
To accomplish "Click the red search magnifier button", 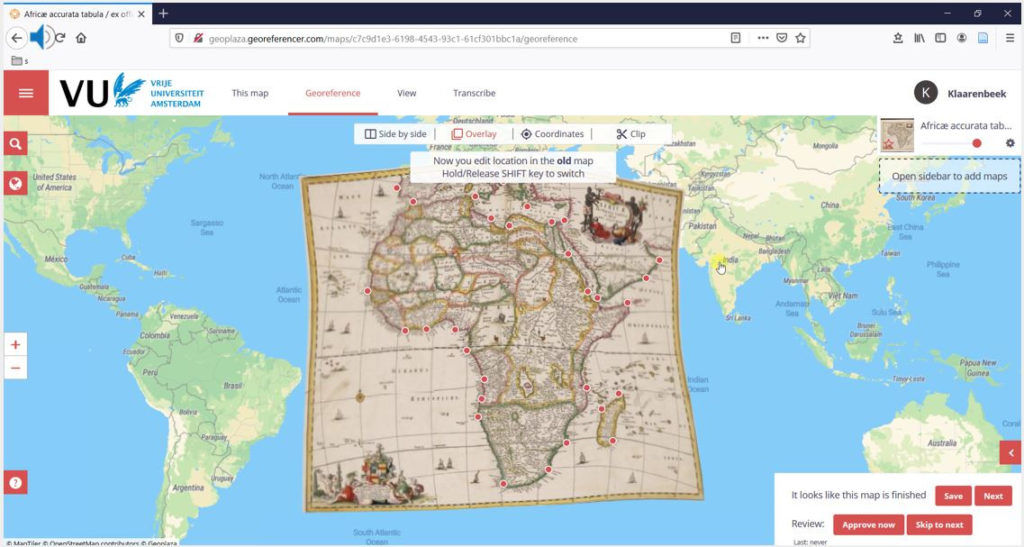I will [16, 144].
